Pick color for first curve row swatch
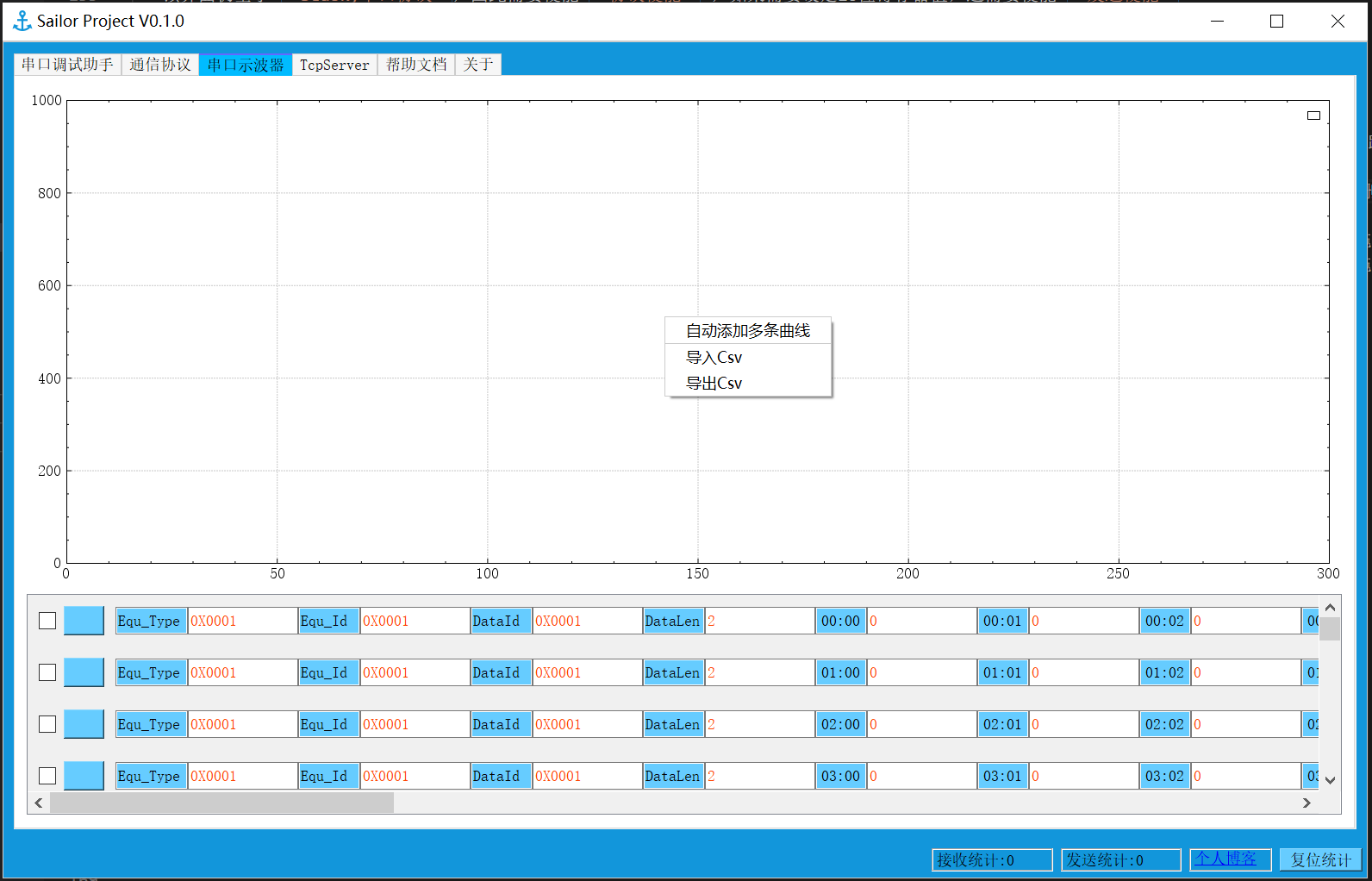This screenshot has height=881, width=1372. tap(84, 621)
